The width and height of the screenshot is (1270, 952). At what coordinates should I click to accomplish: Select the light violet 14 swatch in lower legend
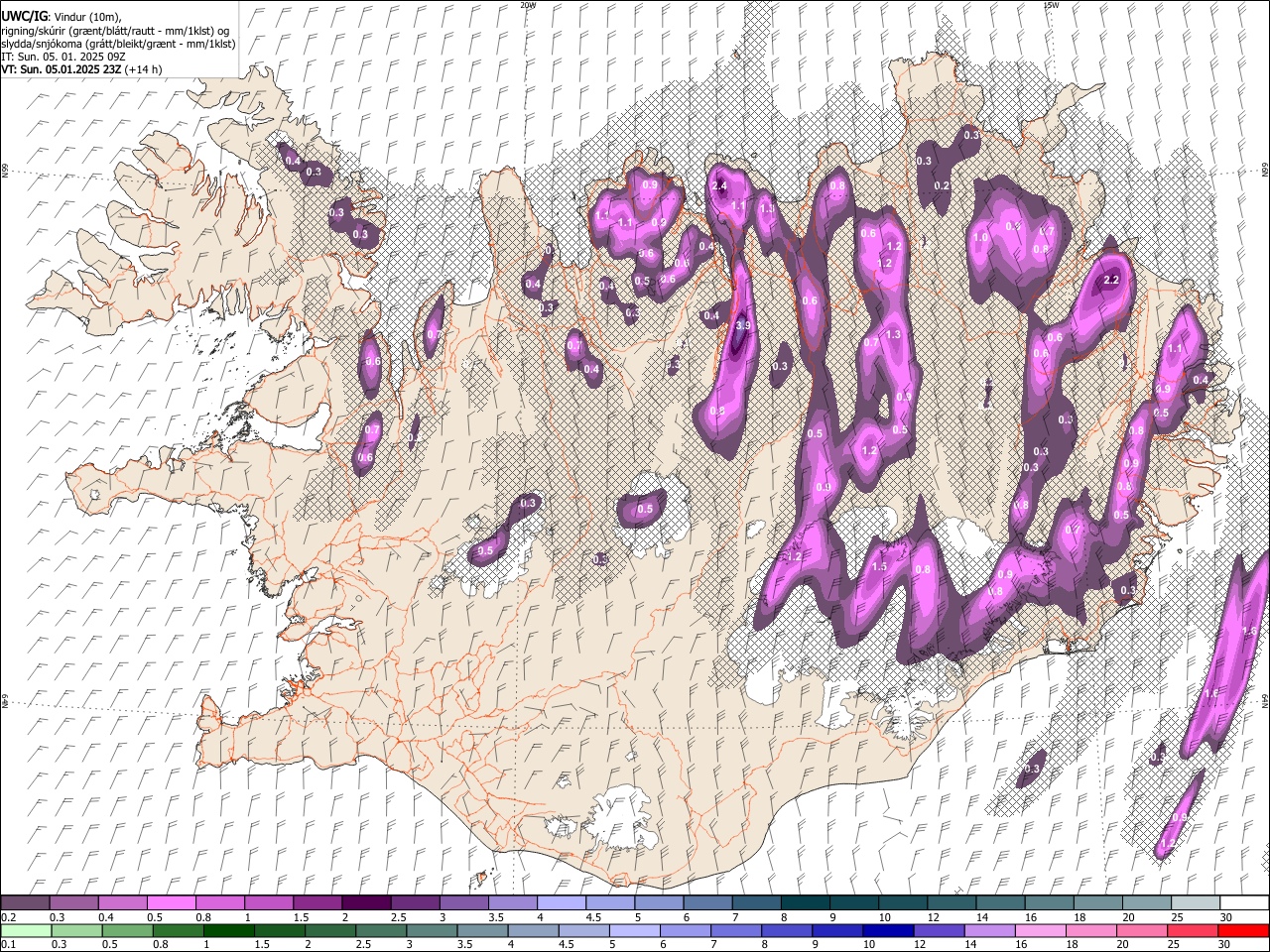(989, 930)
